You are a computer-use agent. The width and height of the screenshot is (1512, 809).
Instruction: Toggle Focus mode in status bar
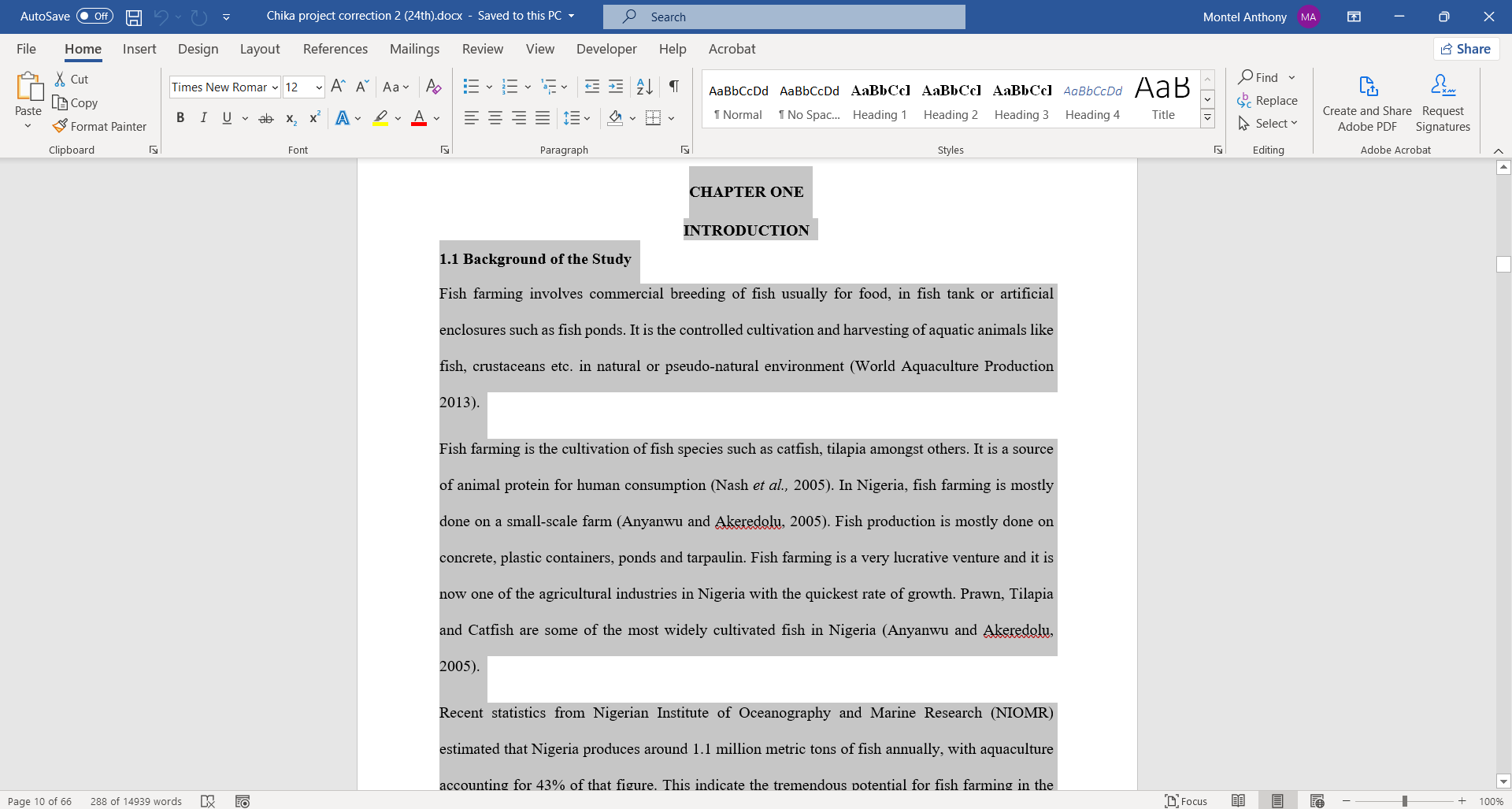pos(1186,801)
